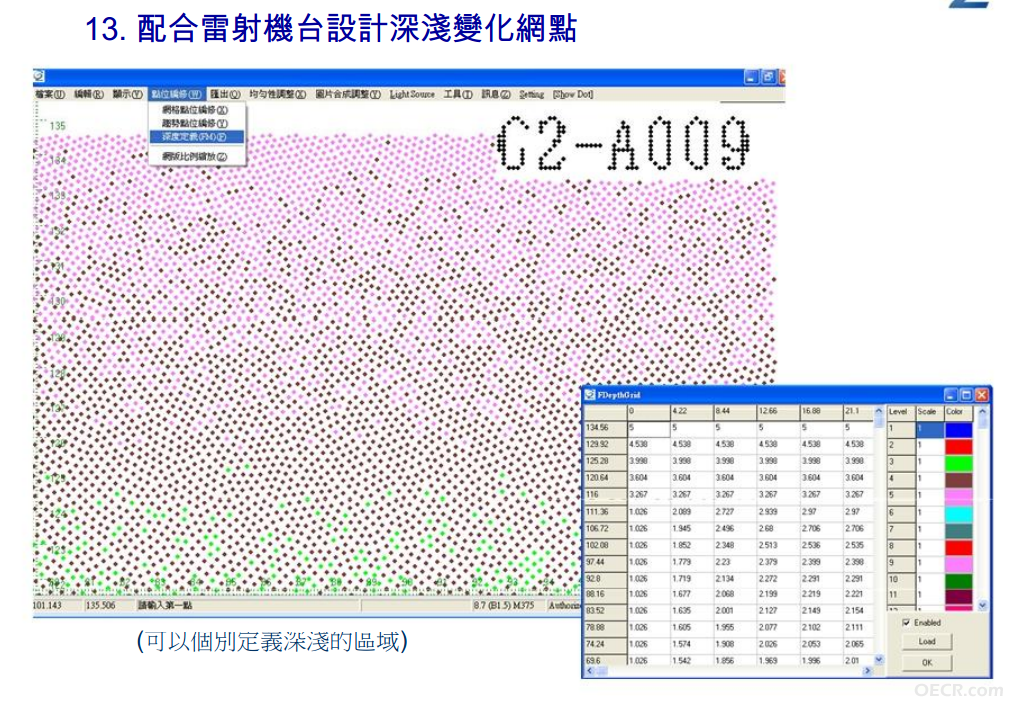
Task: Open the 檔案 menu
Action: pos(50,95)
